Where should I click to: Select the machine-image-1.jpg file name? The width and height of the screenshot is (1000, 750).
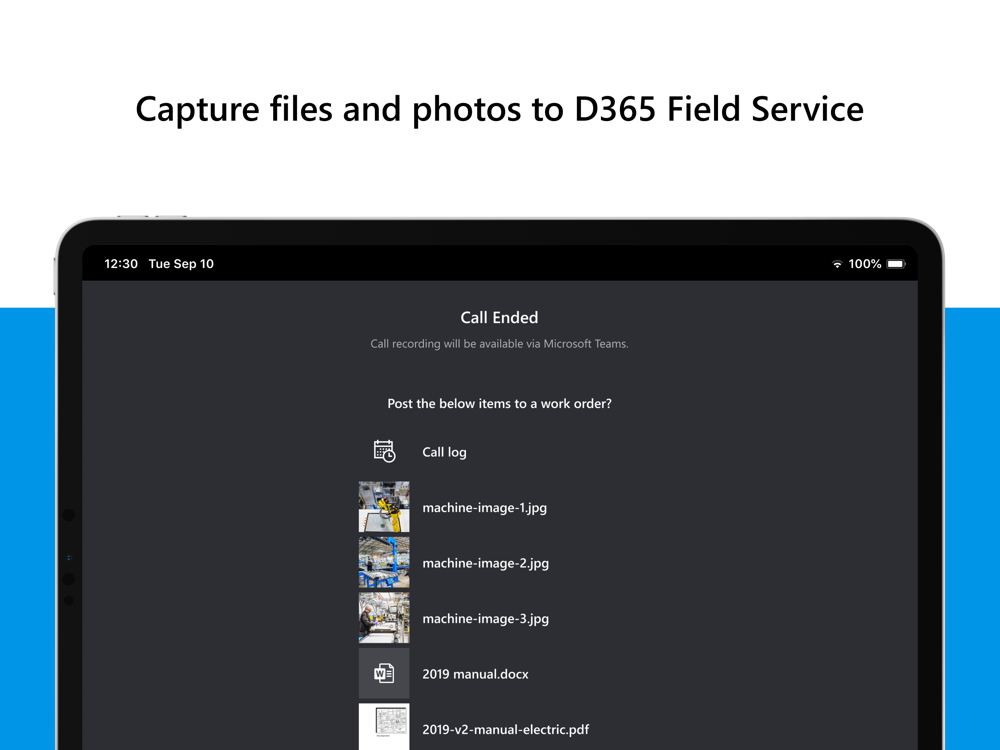(x=485, y=508)
